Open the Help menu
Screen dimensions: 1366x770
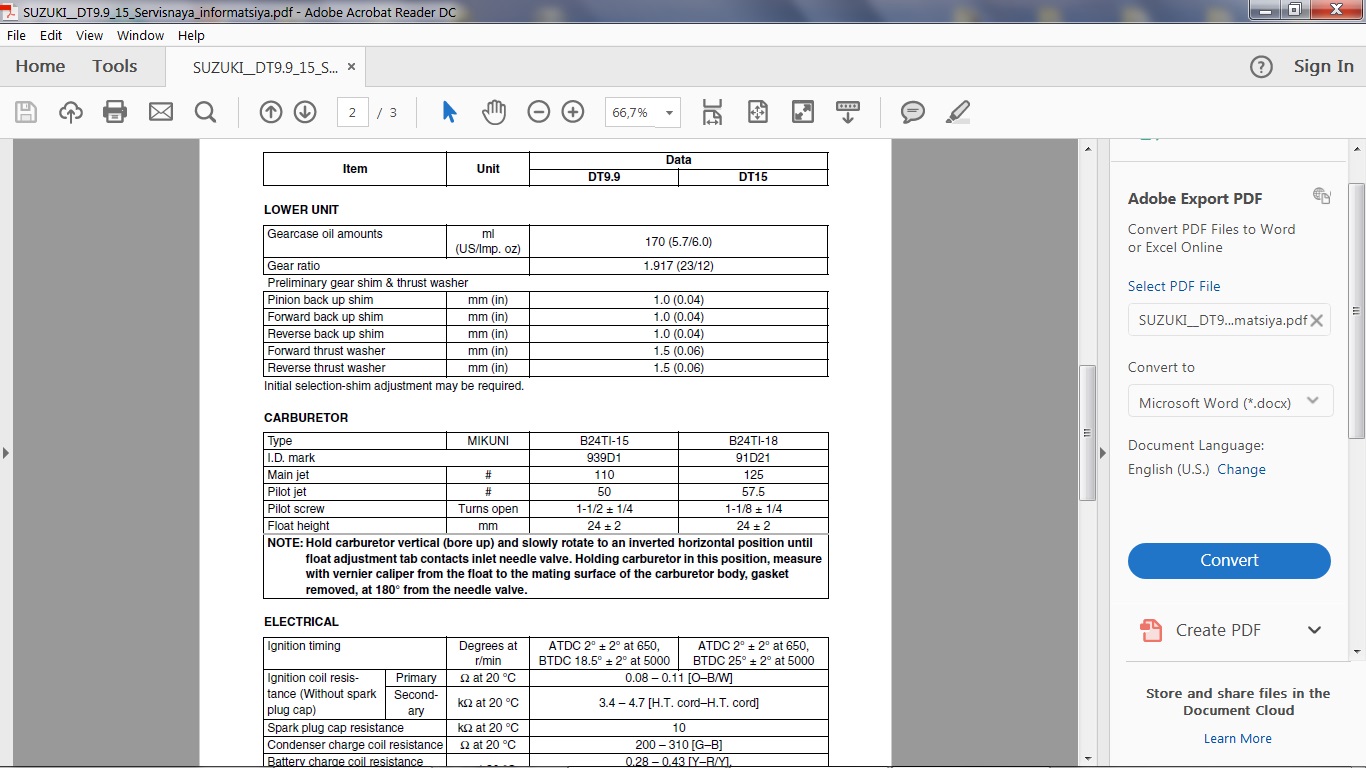[191, 35]
